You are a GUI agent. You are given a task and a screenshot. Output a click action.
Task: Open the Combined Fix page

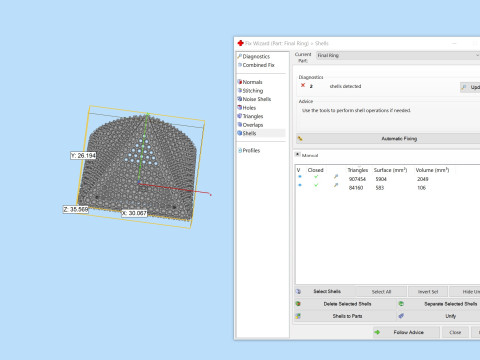[x=256, y=65]
